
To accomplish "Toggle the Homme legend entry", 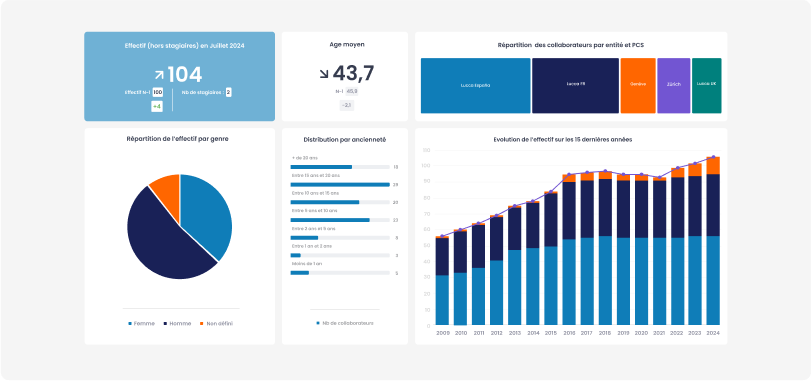I will [177, 324].
